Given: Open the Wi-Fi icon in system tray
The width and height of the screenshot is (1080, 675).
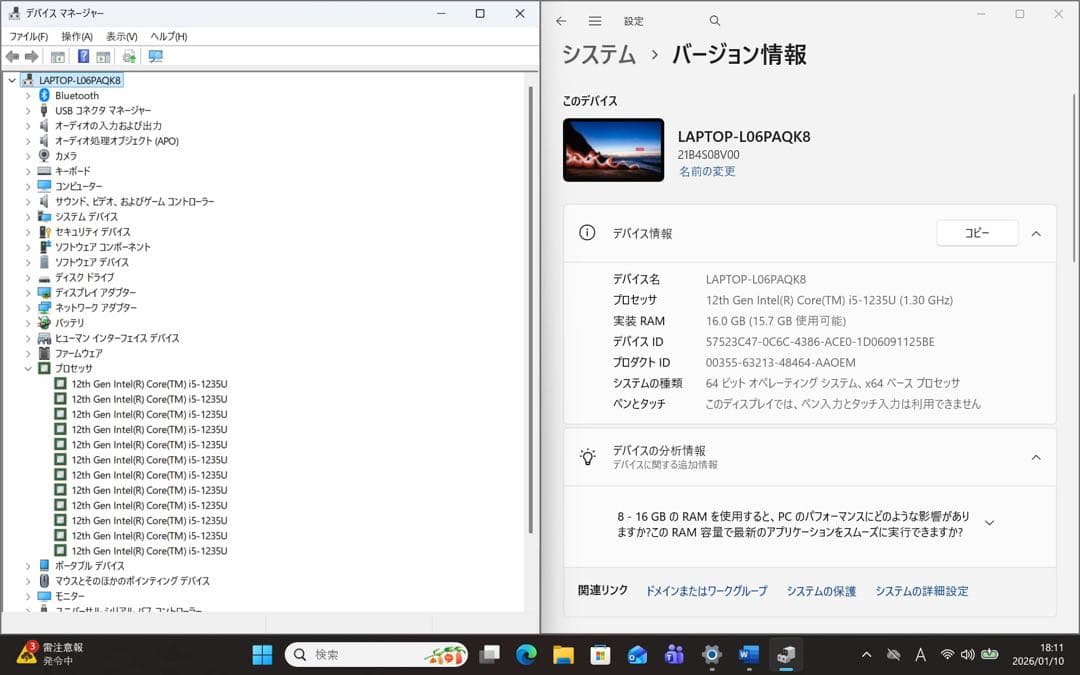Looking at the screenshot, I should pos(946,656).
